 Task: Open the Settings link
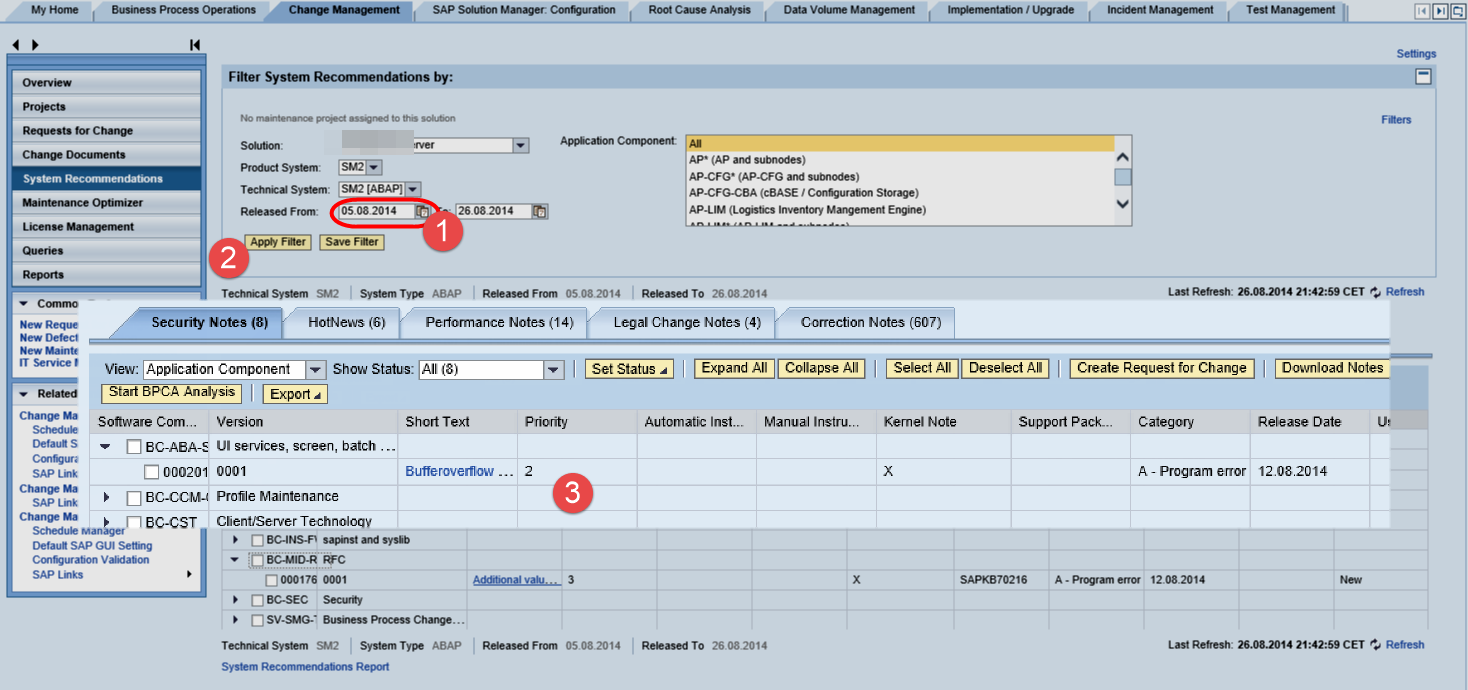1416,54
